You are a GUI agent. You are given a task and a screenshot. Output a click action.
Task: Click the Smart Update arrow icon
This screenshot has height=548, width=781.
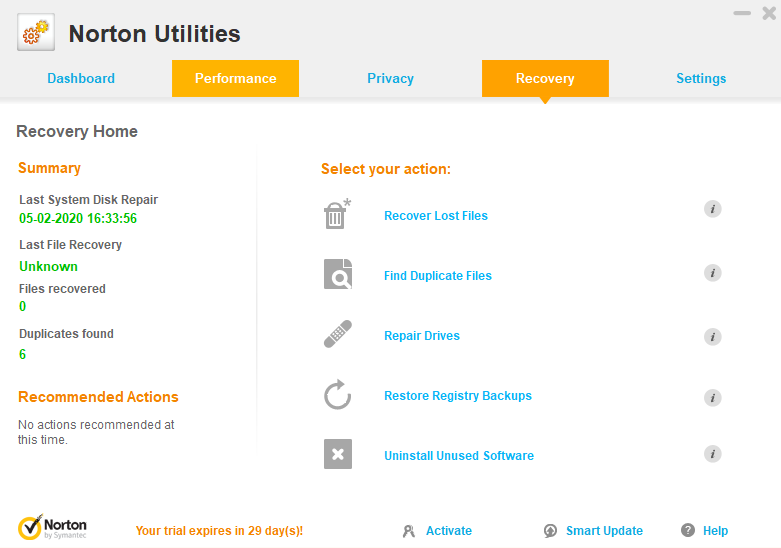click(550, 531)
